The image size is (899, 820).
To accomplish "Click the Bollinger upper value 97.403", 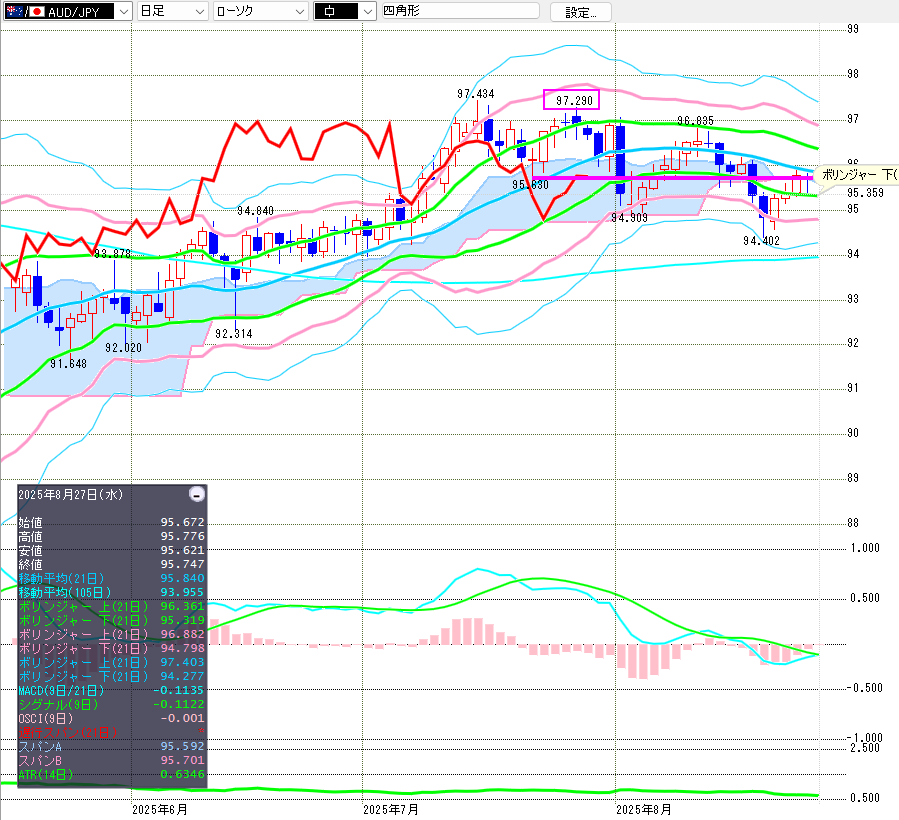I will point(182,662).
